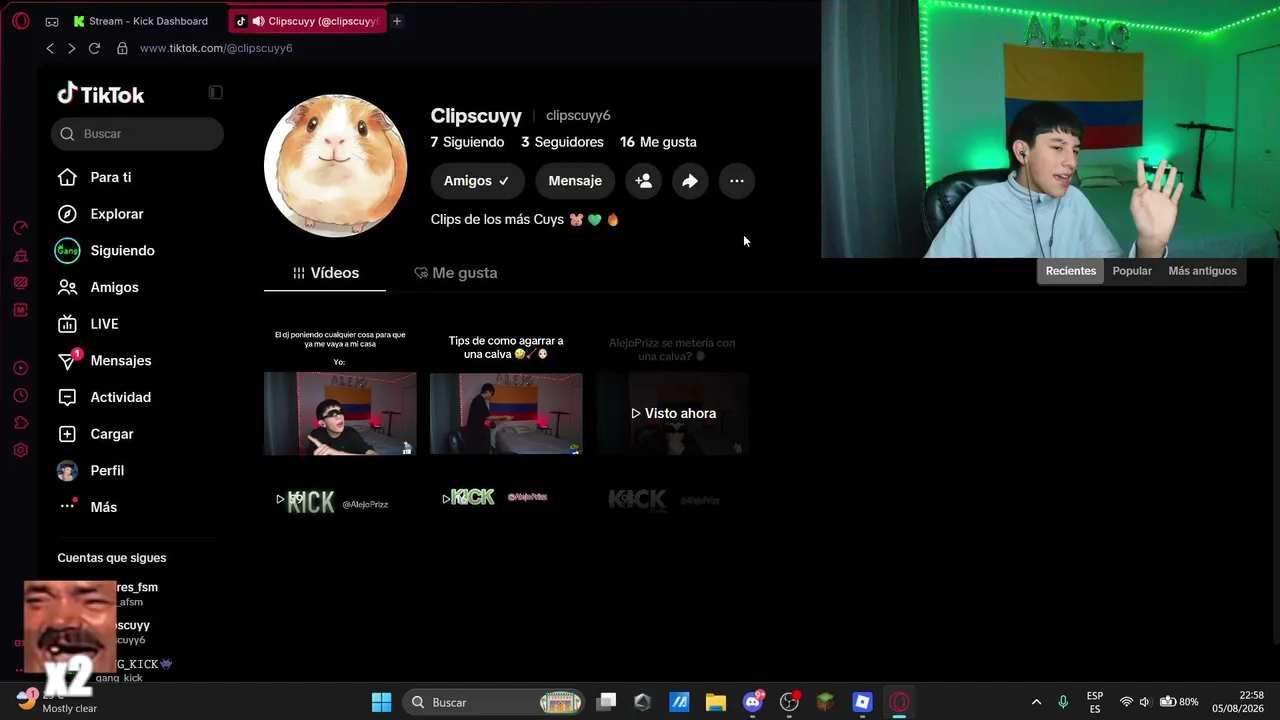Open Opera sidebar player icon
The height and width of the screenshot is (720, 1280).
pos(20,368)
